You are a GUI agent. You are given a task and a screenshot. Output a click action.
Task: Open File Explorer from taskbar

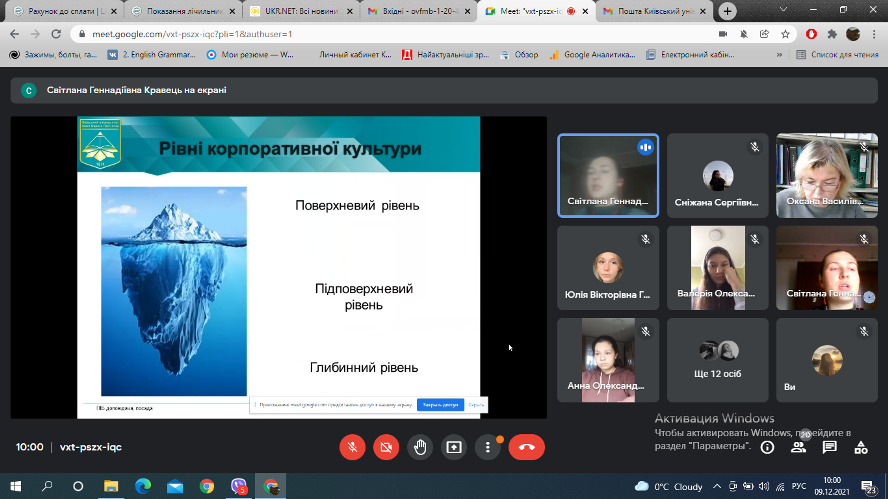tap(111, 486)
